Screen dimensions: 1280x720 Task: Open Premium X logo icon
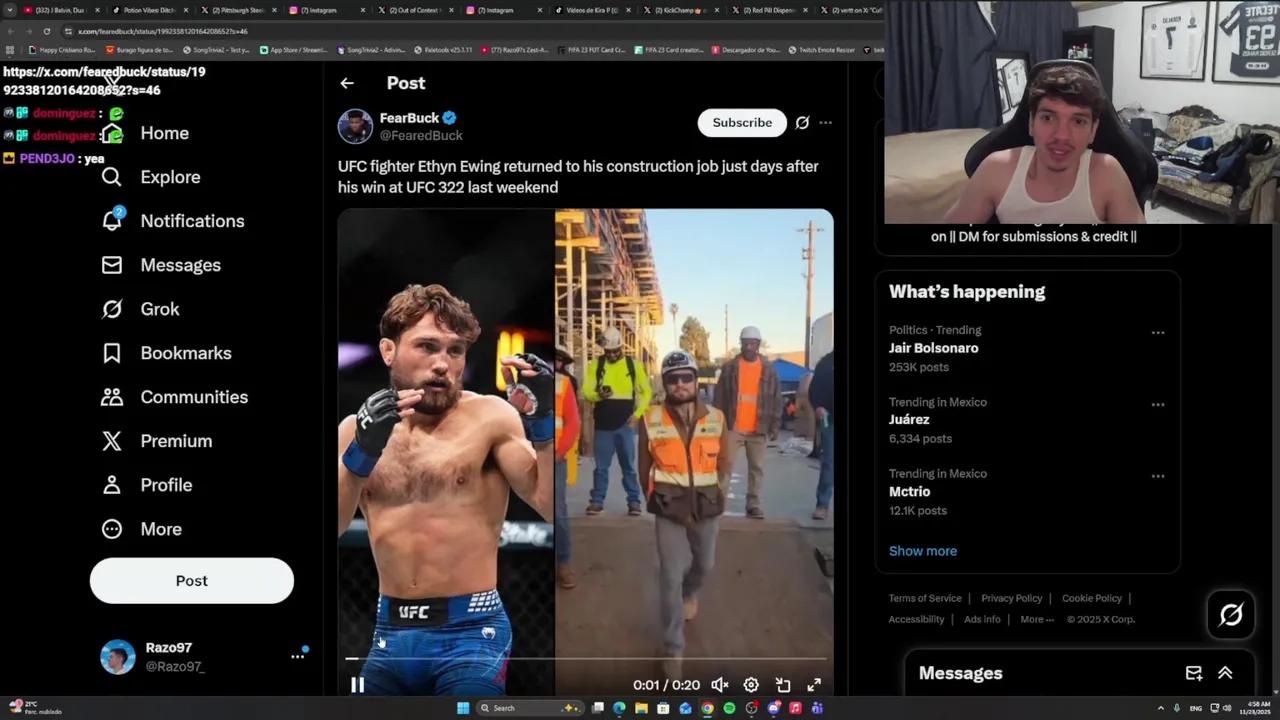[x=112, y=441]
